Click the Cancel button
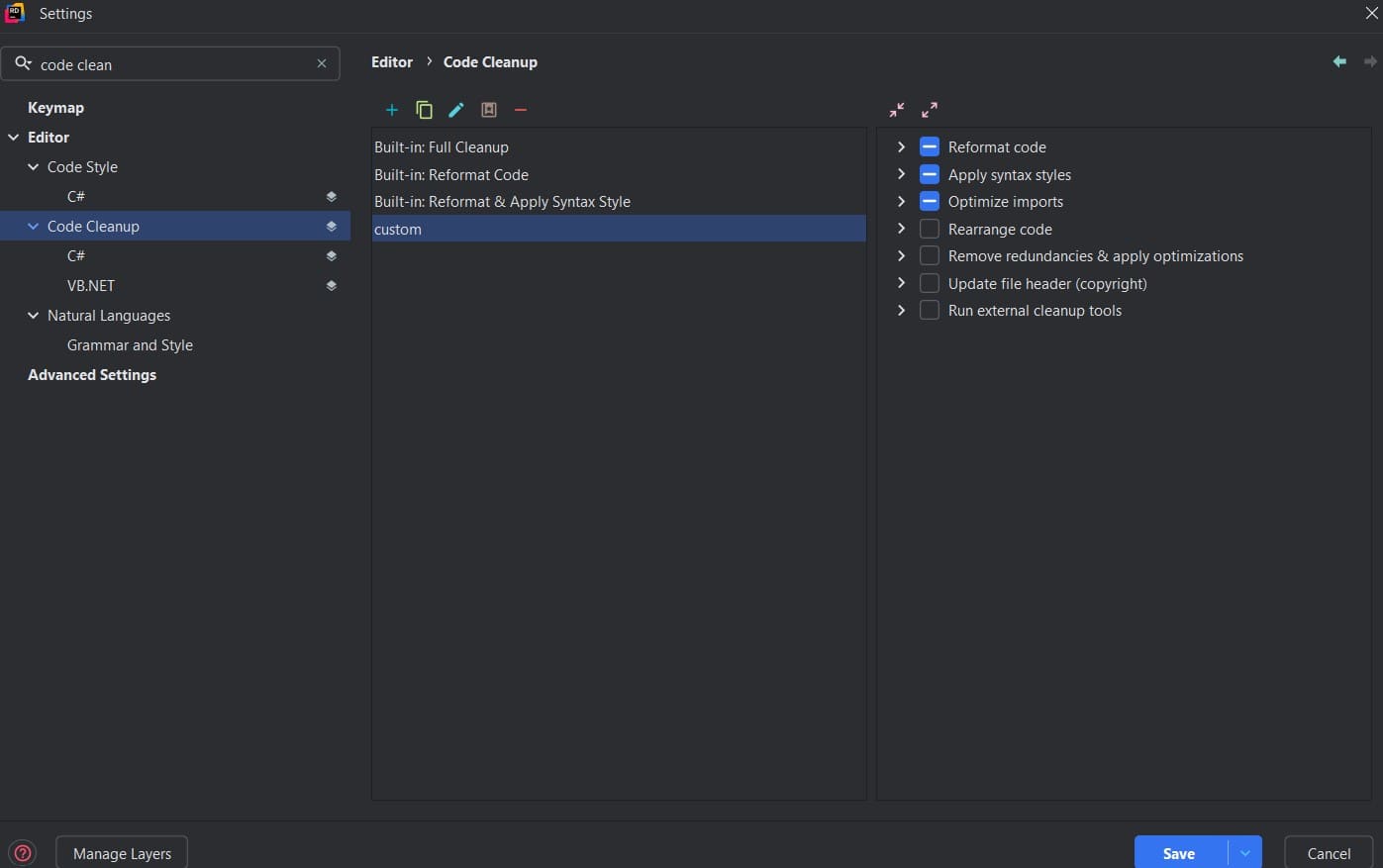Image resolution: width=1383 pixels, height=868 pixels. pos(1329,853)
